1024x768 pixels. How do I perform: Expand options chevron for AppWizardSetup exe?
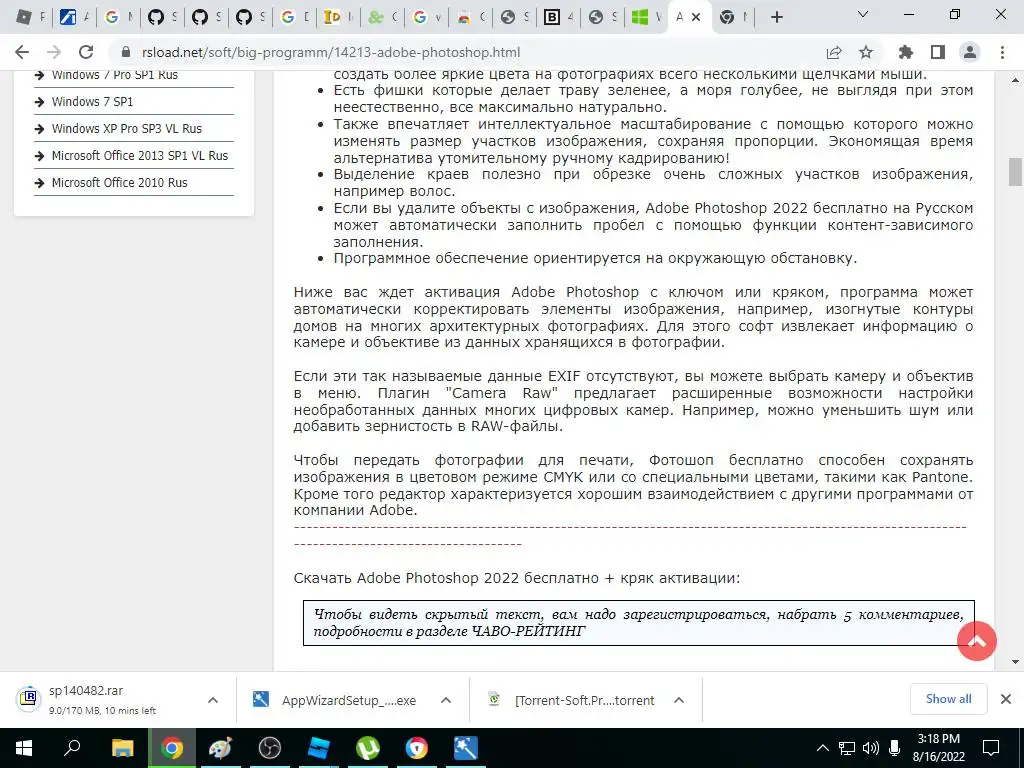pos(446,700)
